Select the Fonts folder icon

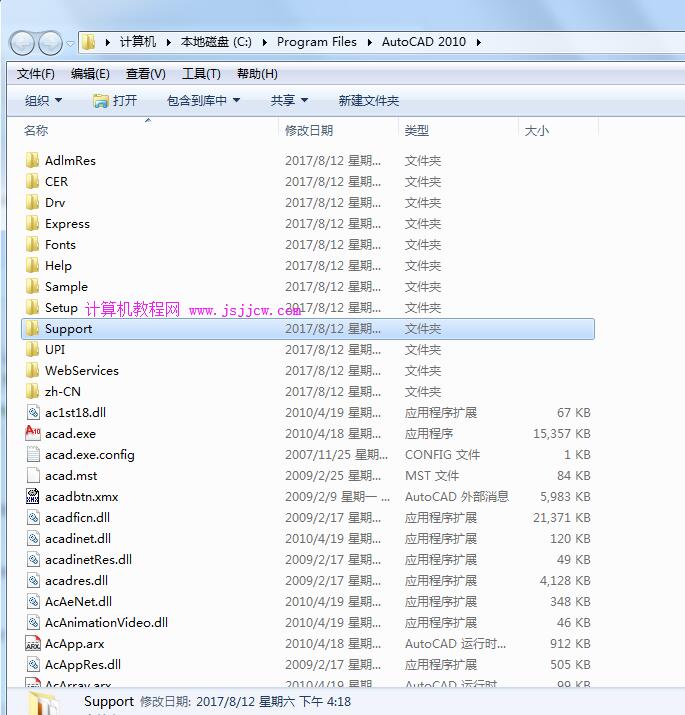(x=32, y=244)
